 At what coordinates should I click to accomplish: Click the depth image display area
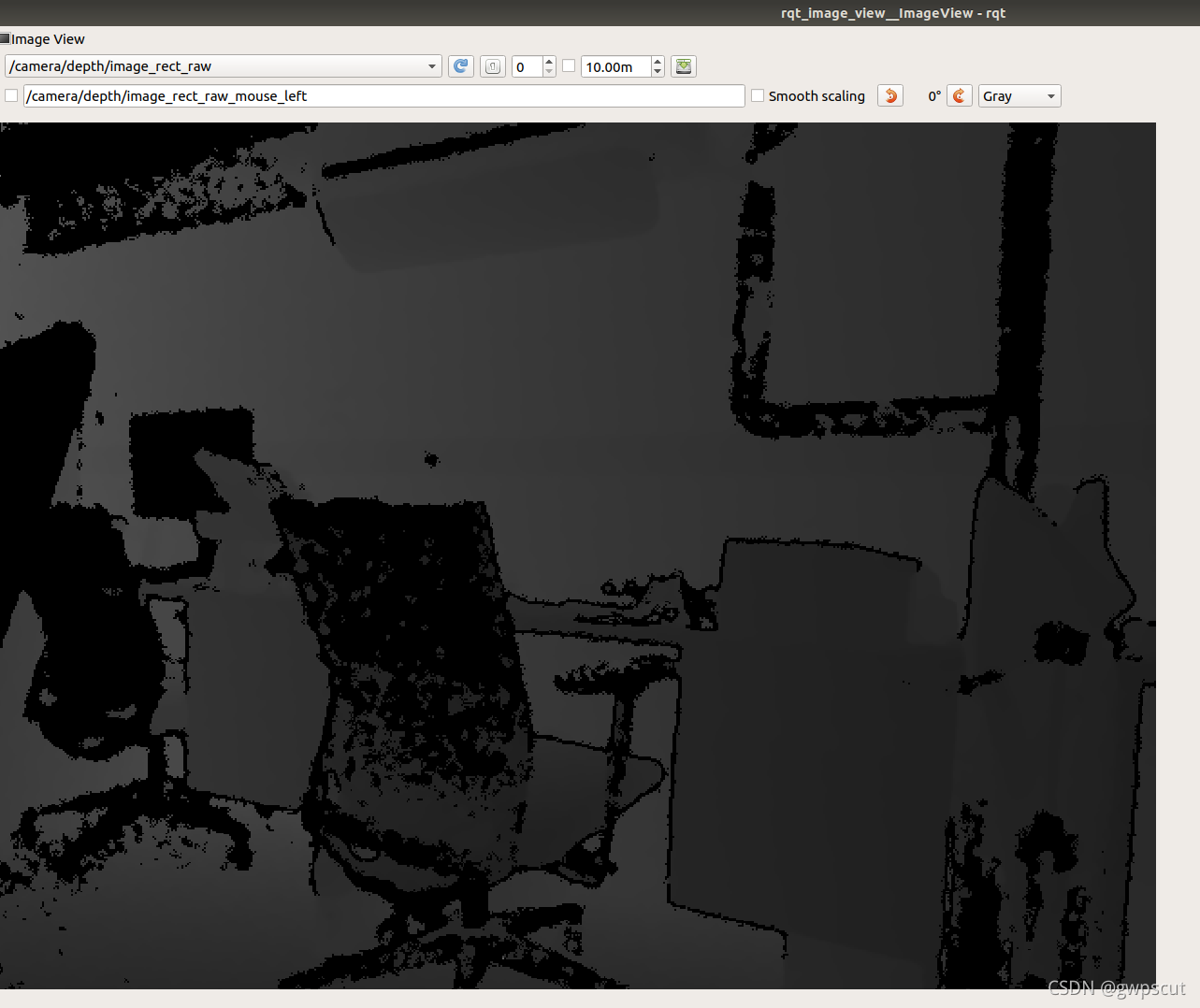coord(578,555)
